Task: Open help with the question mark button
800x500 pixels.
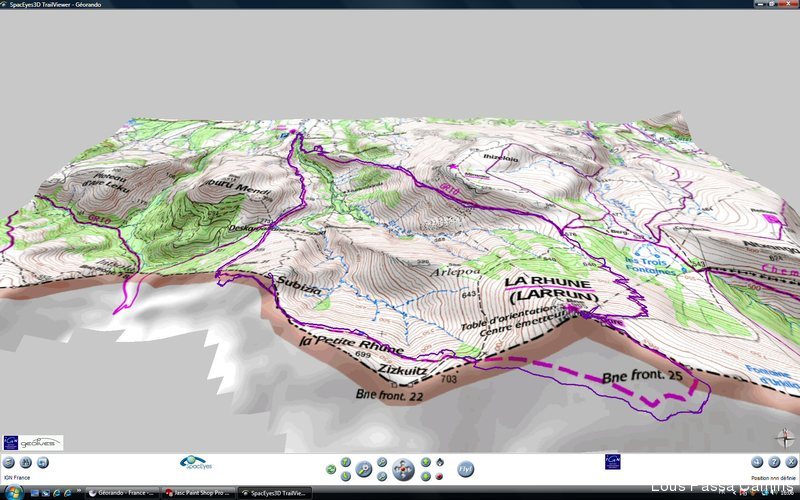Action: [774, 462]
